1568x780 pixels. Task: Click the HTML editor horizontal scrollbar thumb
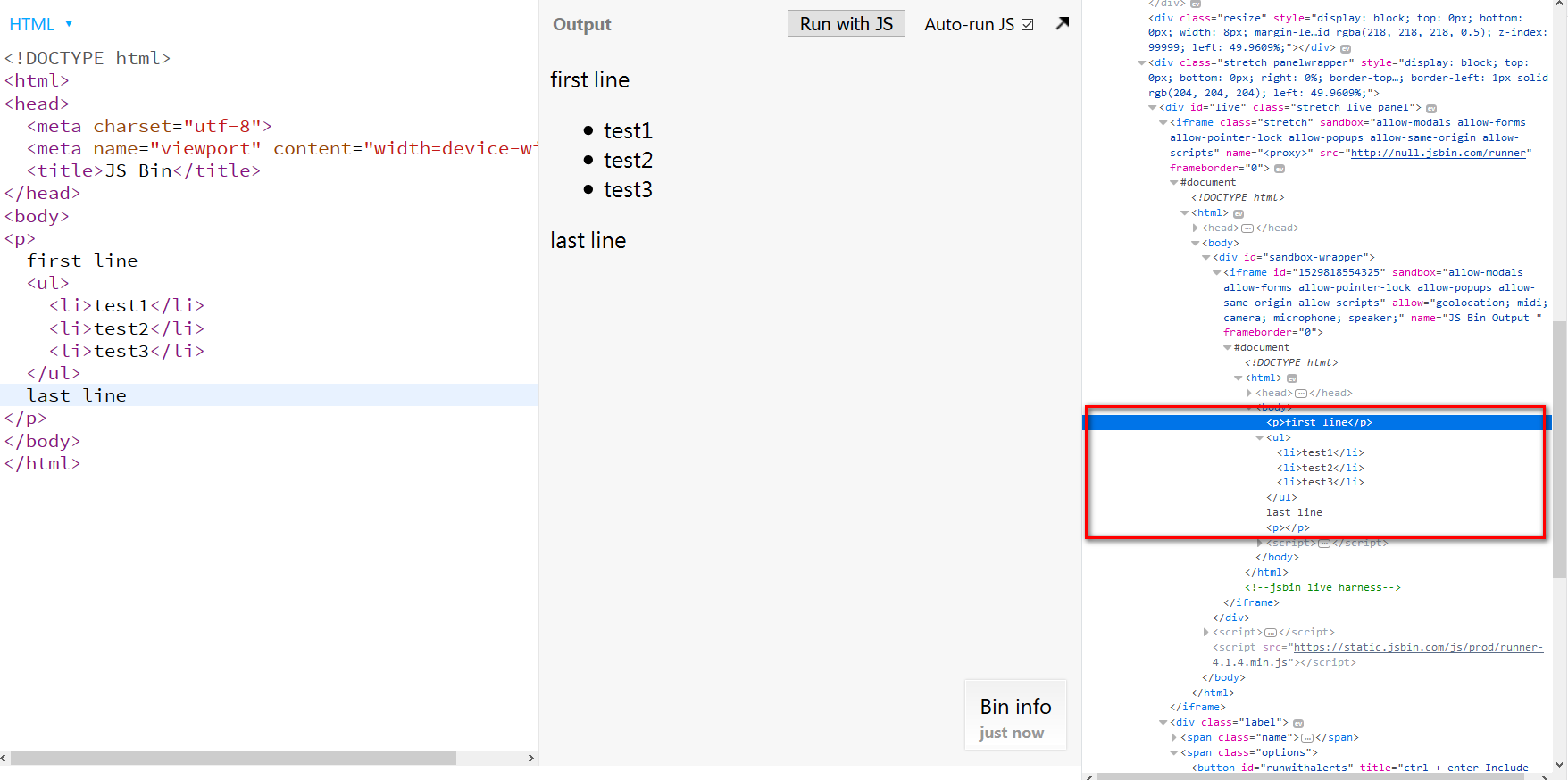[232, 758]
